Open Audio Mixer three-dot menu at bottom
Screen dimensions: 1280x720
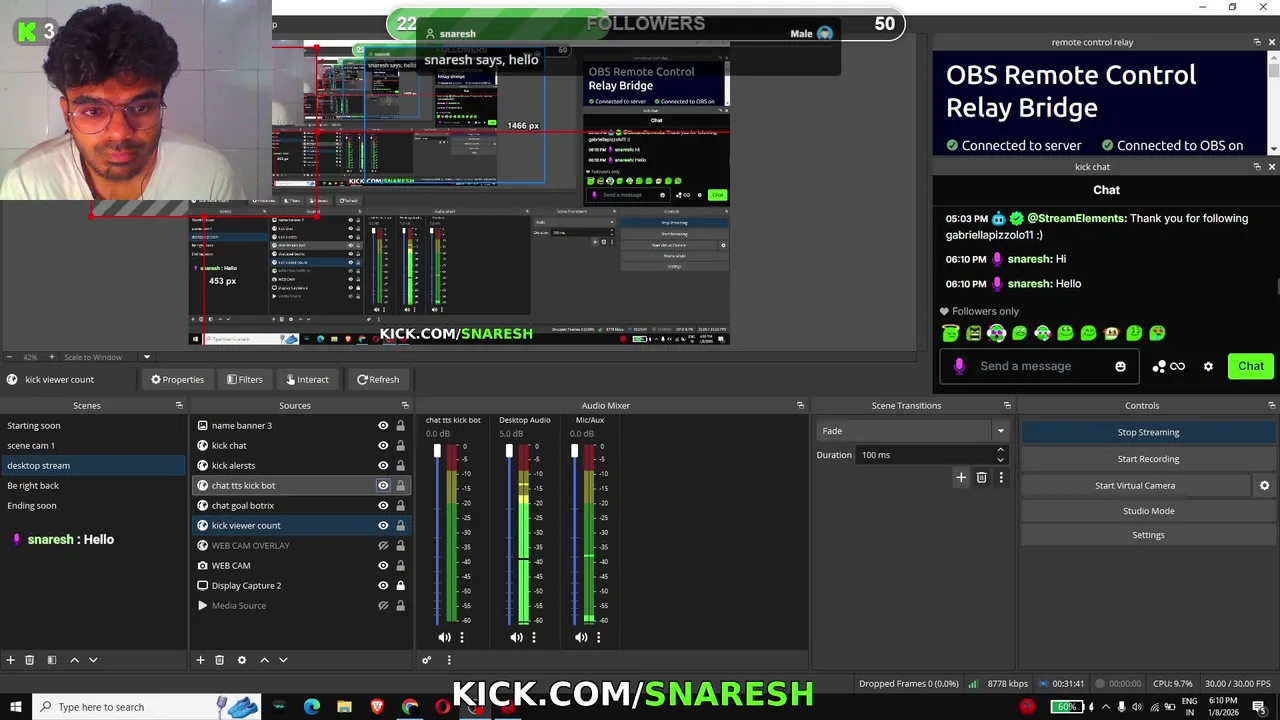pos(449,660)
